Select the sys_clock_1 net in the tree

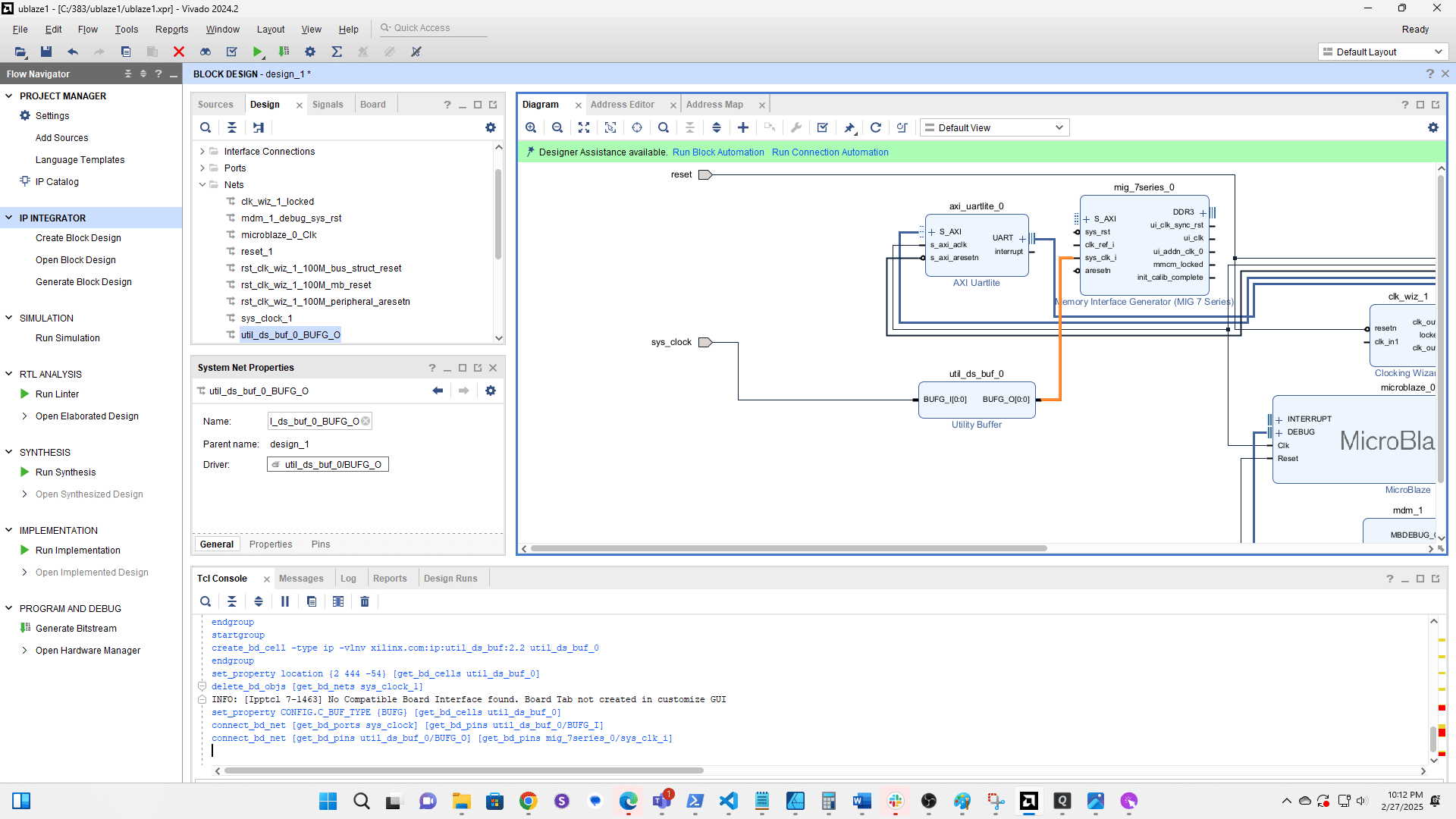pos(267,318)
